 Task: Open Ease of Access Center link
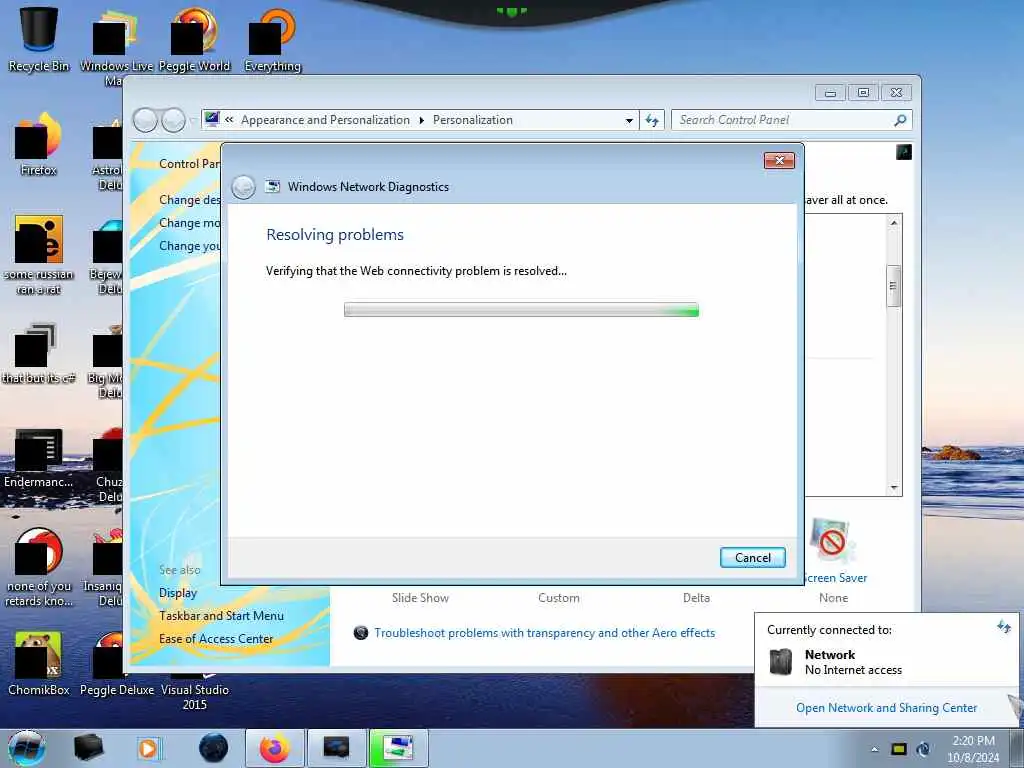tap(216, 639)
